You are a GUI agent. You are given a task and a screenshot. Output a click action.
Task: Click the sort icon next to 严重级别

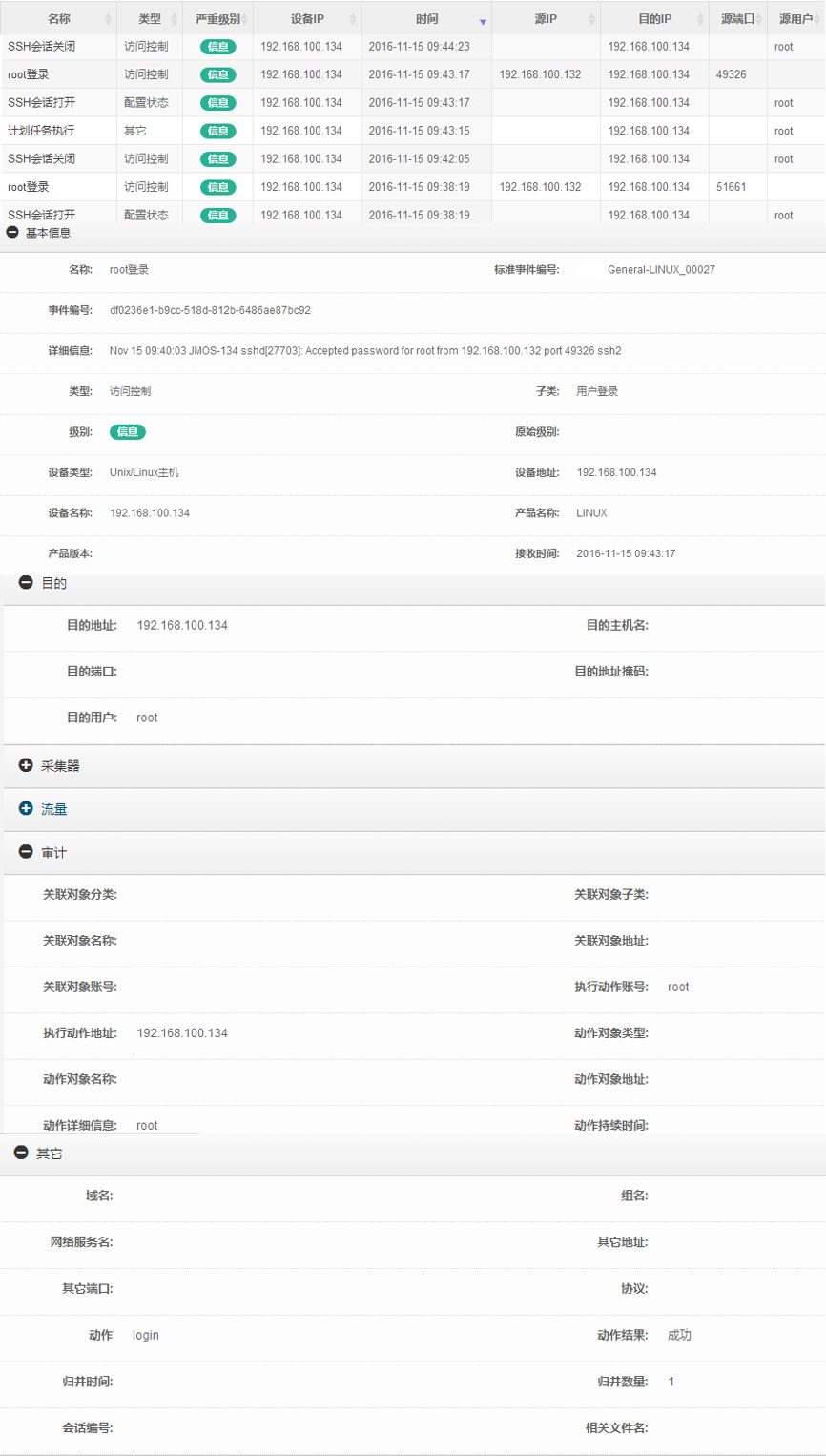click(x=245, y=20)
